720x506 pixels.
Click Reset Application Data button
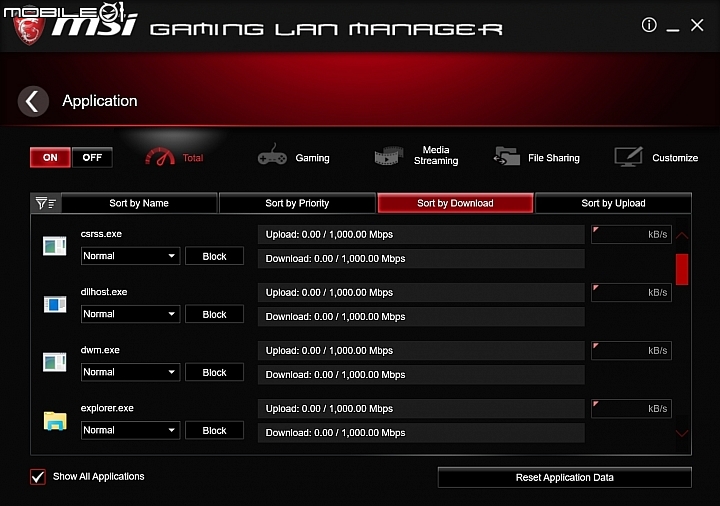pyautogui.click(x=564, y=478)
